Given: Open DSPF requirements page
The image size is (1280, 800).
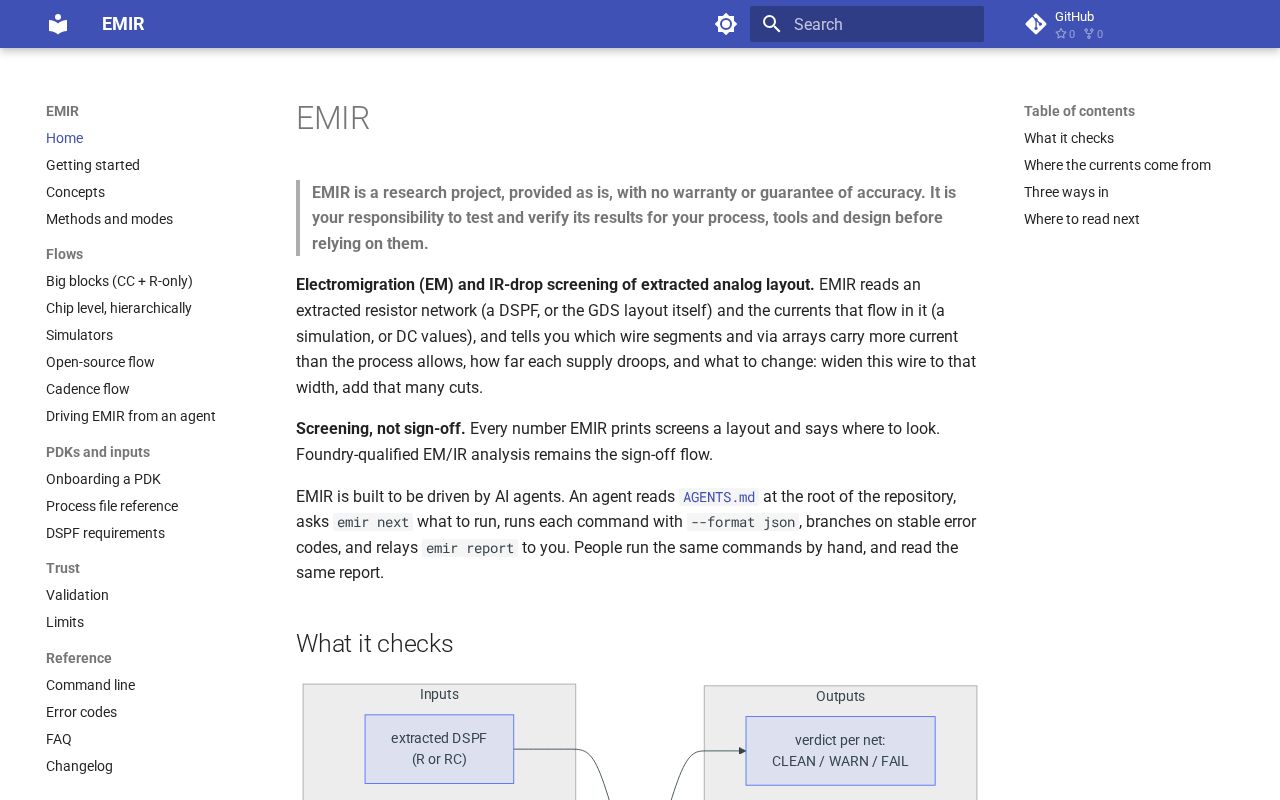Looking at the screenshot, I should [105, 533].
